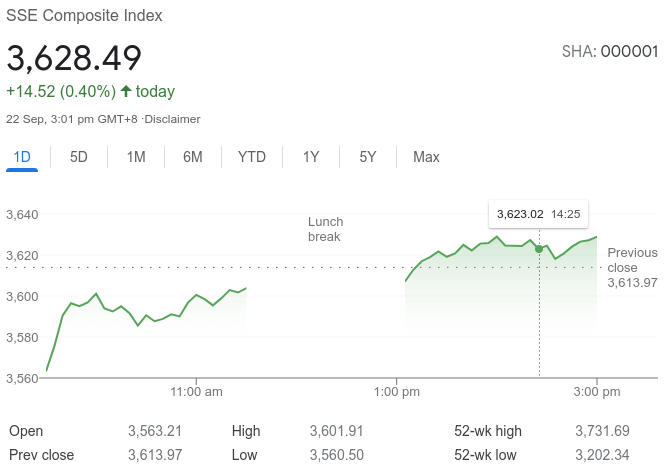Image resolution: width=665 pixels, height=468 pixels.
Task: Click the 1:00 pm axis marker
Action: (397, 392)
